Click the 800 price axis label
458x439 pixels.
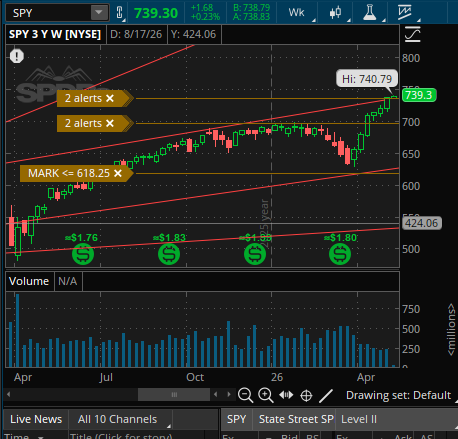pos(411,58)
